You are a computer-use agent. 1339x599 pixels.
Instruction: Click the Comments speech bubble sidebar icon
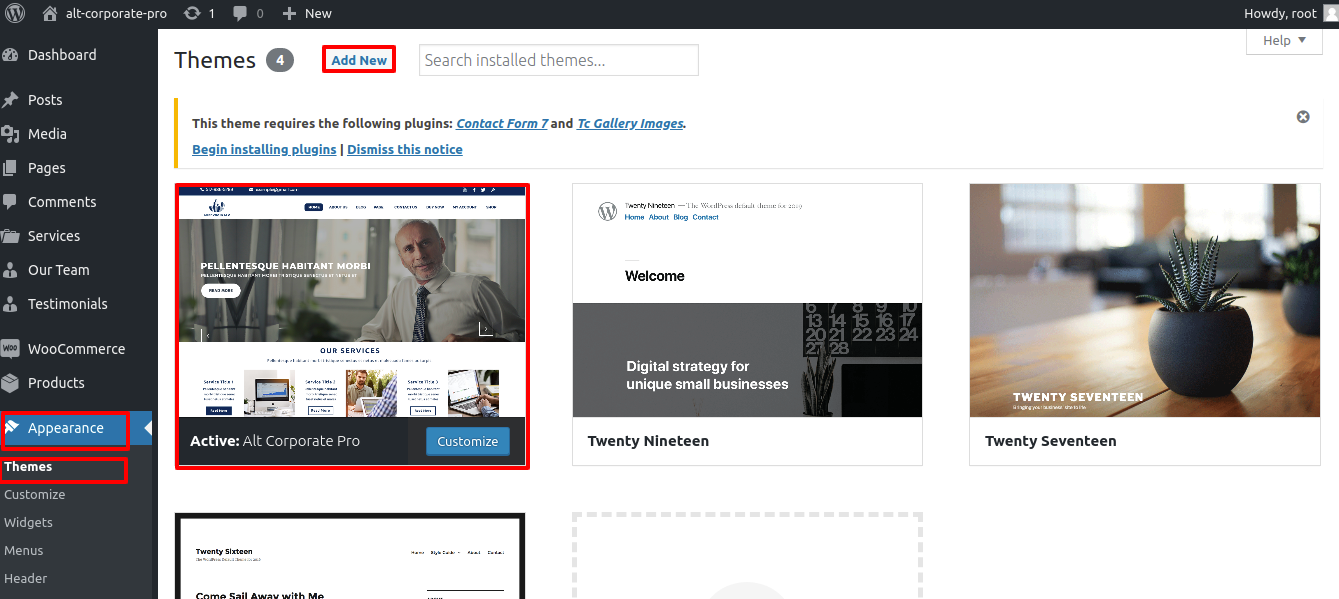click(x=11, y=202)
